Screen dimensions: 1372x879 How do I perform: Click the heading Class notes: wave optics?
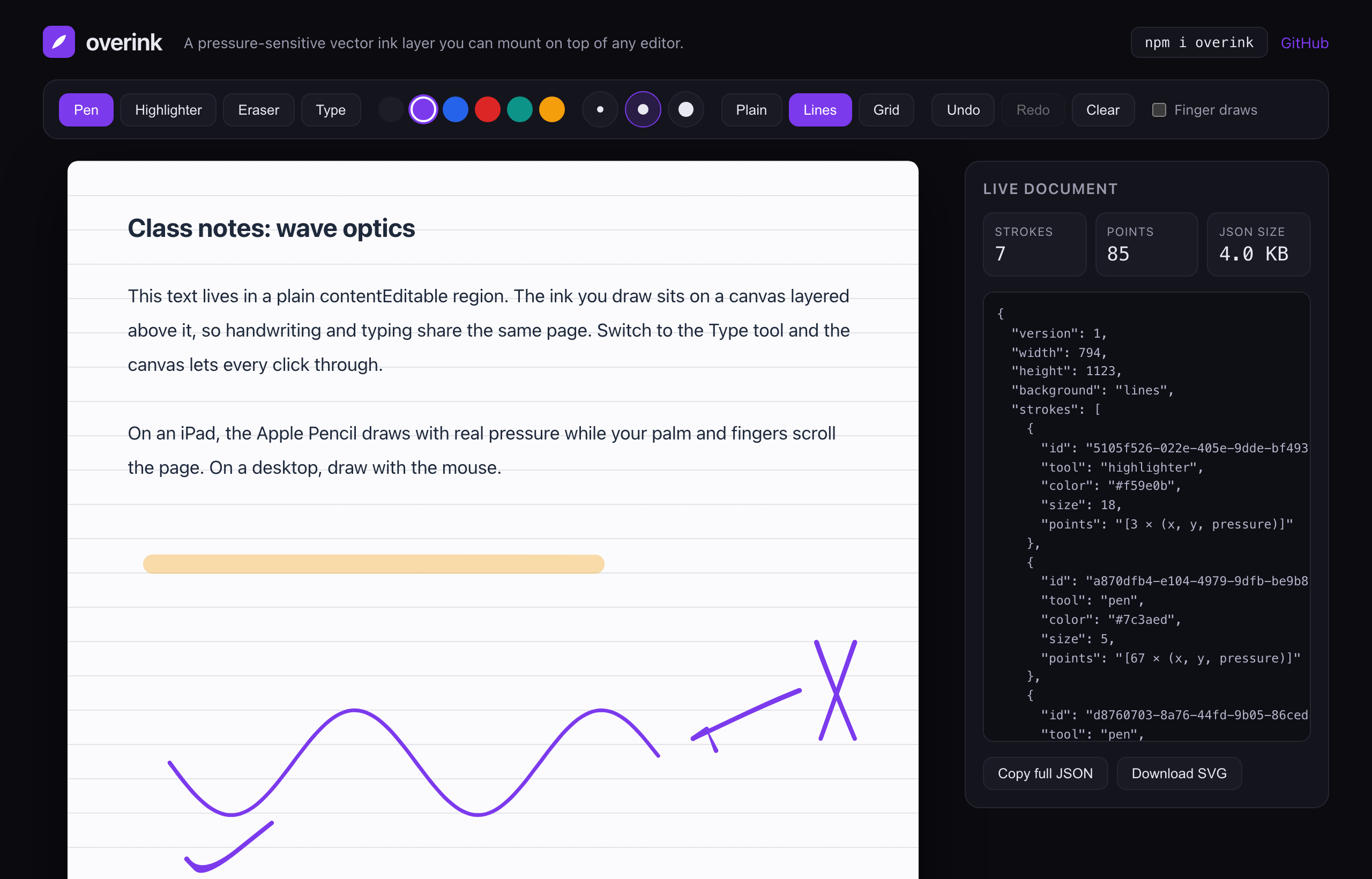[x=271, y=228]
